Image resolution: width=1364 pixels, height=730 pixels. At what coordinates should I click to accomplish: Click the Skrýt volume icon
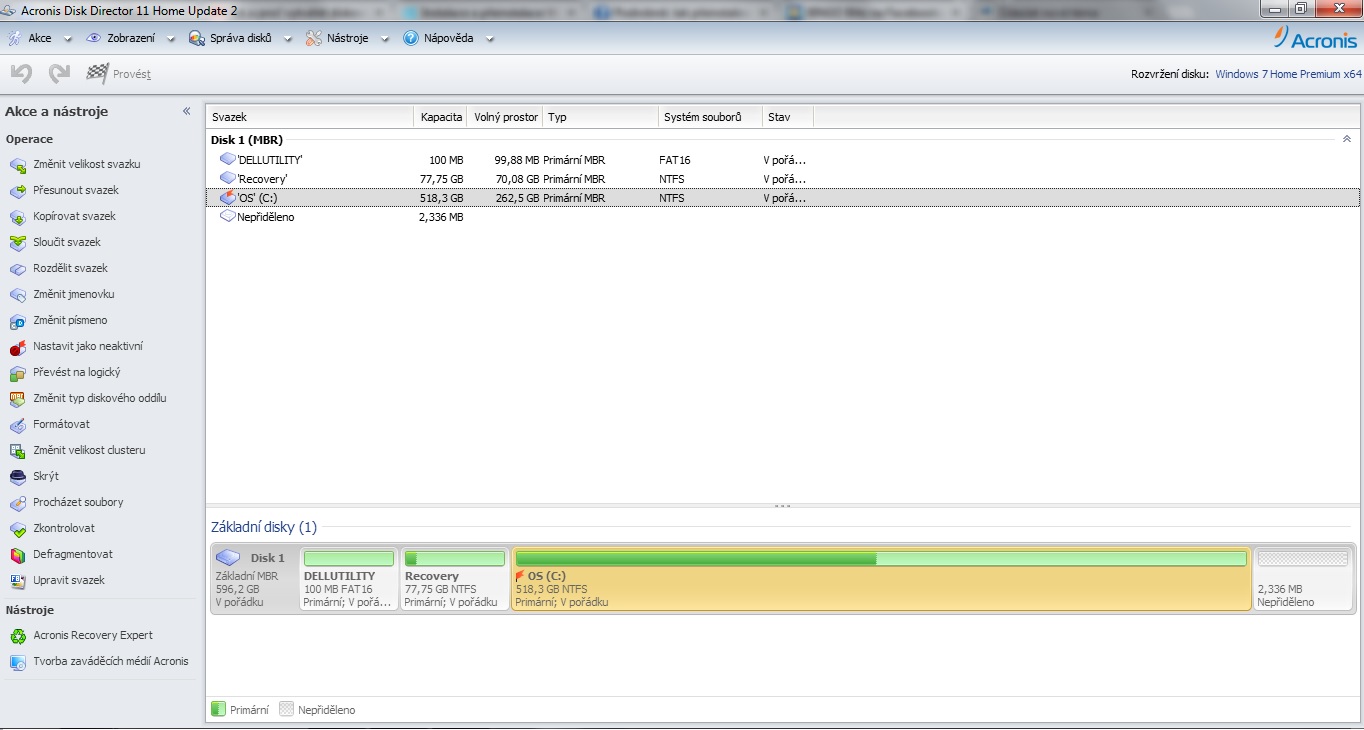[x=17, y=477]
